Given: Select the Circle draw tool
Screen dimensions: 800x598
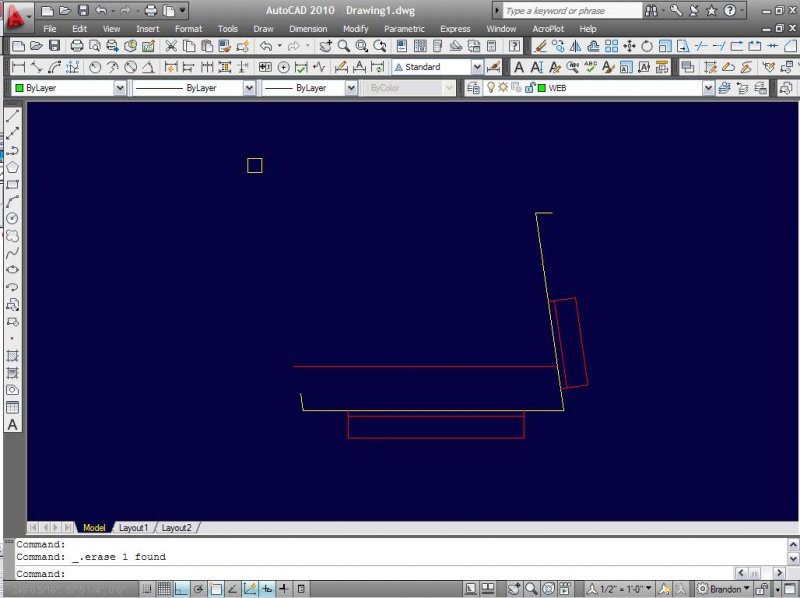Looking at the screenshot, I should 13,218.
